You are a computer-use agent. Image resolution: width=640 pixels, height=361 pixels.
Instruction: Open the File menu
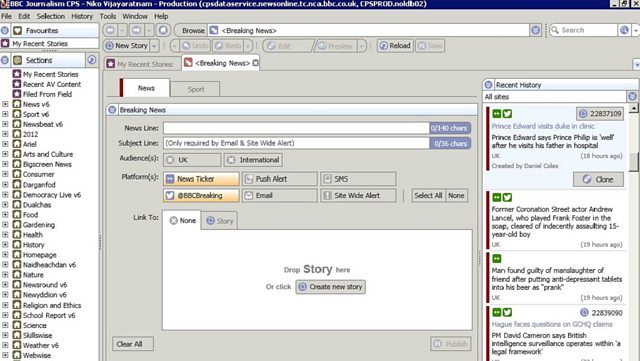tap(7, 16)
